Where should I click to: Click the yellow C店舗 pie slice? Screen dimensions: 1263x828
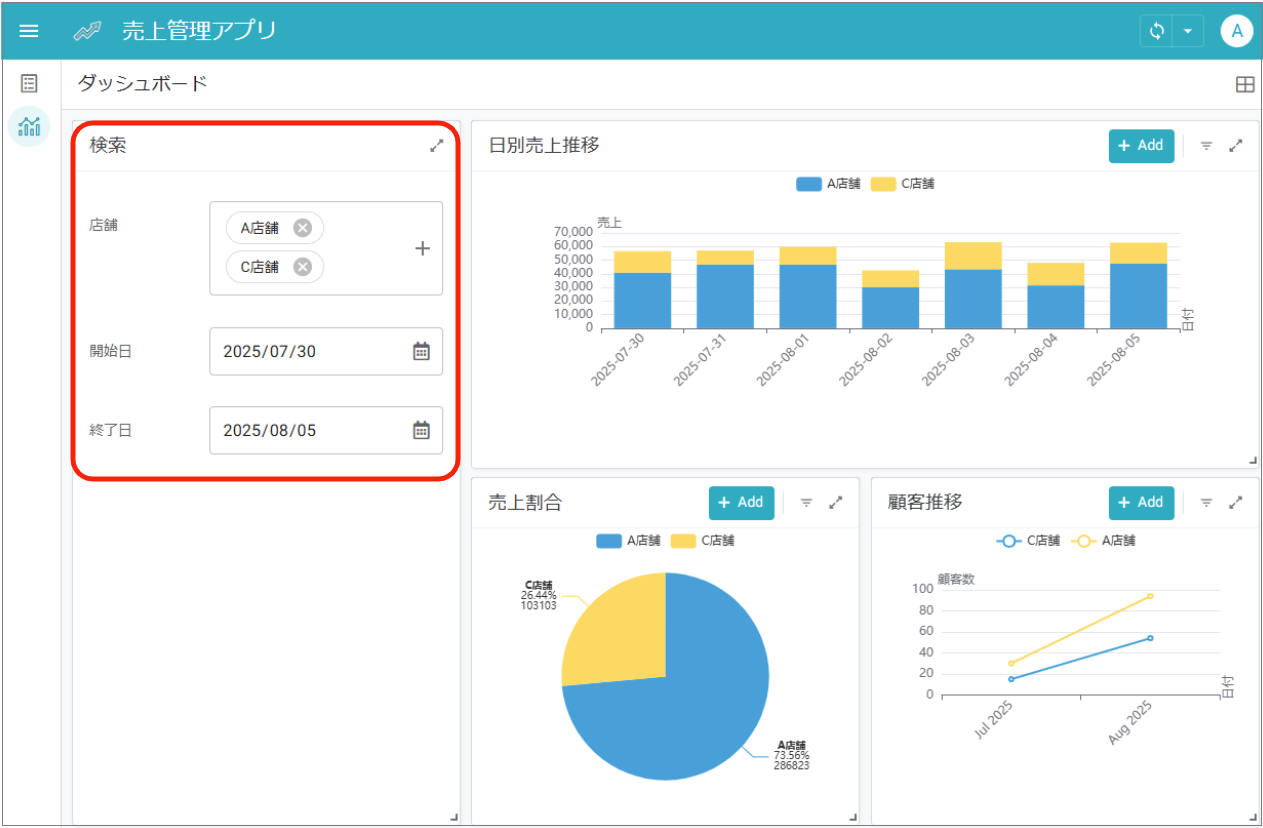pyautogui.click(x=620, y=630)
